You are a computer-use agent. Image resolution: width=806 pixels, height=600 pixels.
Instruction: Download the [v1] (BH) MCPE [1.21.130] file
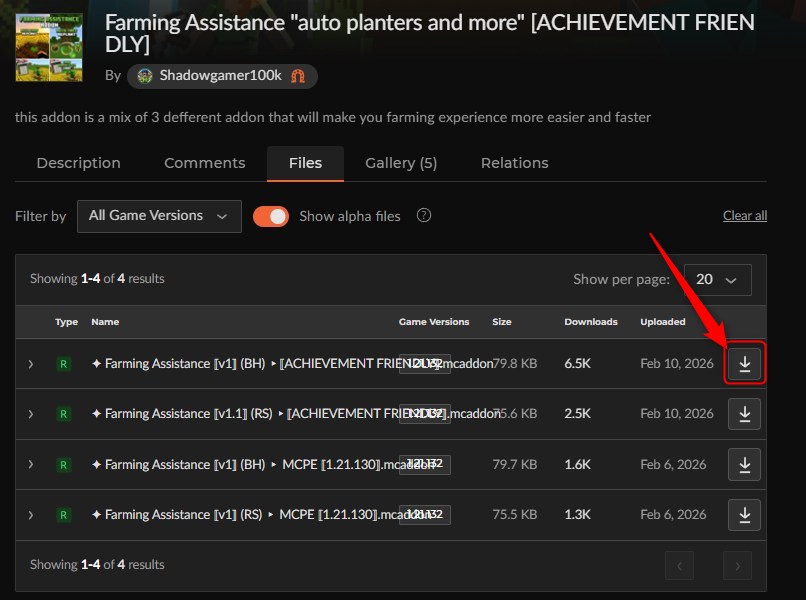coord(744,464)
